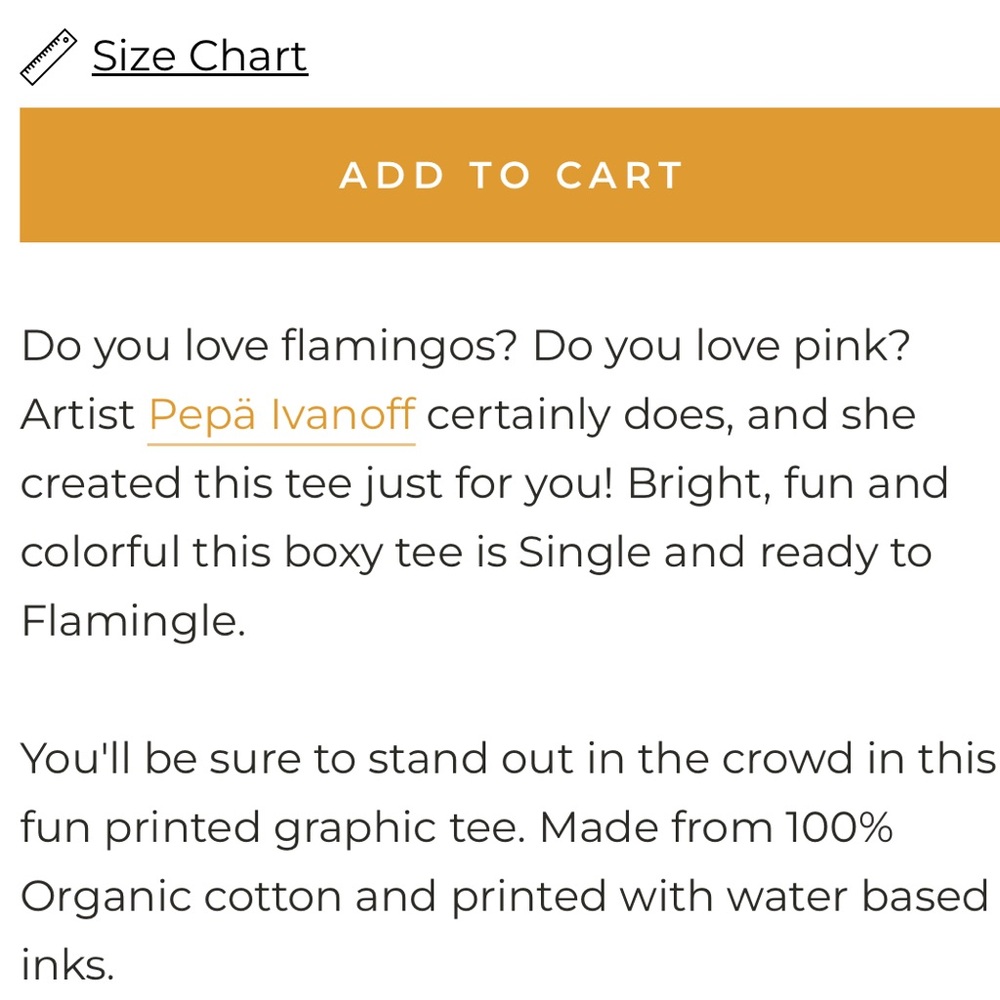Click the text 'Do you love pink?'
The height and width of the screenshot is (1000, 1000).
(x=721, y=346)
